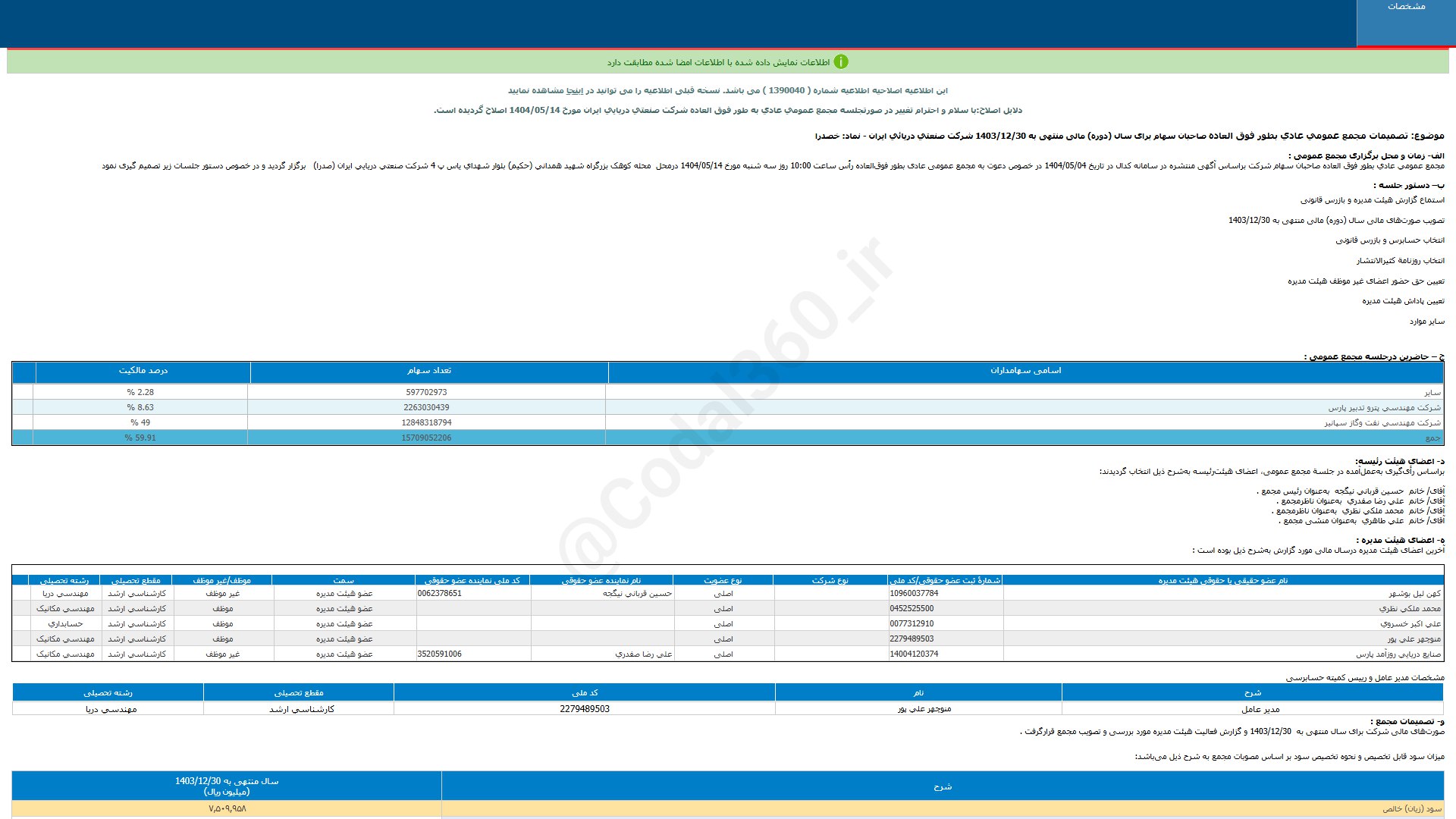
Task: Click the شرح header in profit table
Action: [943, 787]
